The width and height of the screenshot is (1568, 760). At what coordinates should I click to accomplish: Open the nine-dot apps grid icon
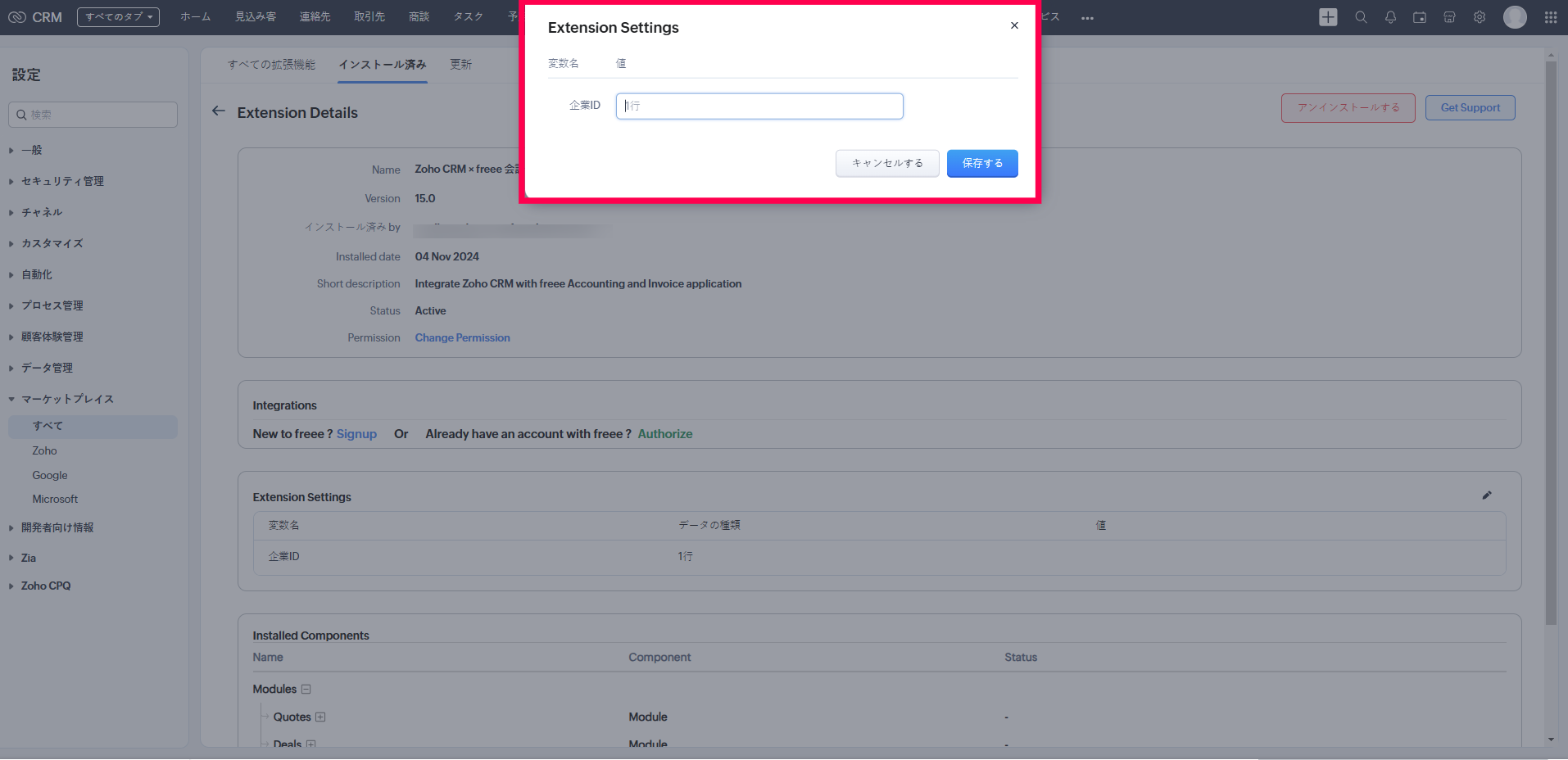pos(1550,17)
